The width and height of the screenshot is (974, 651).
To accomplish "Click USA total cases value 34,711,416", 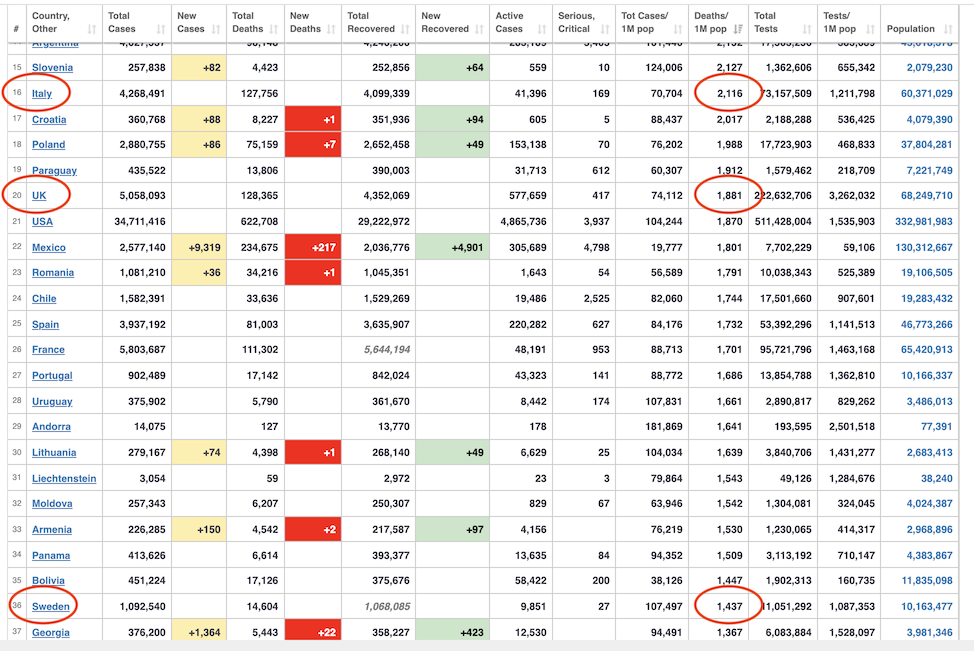I will [140, 222].
